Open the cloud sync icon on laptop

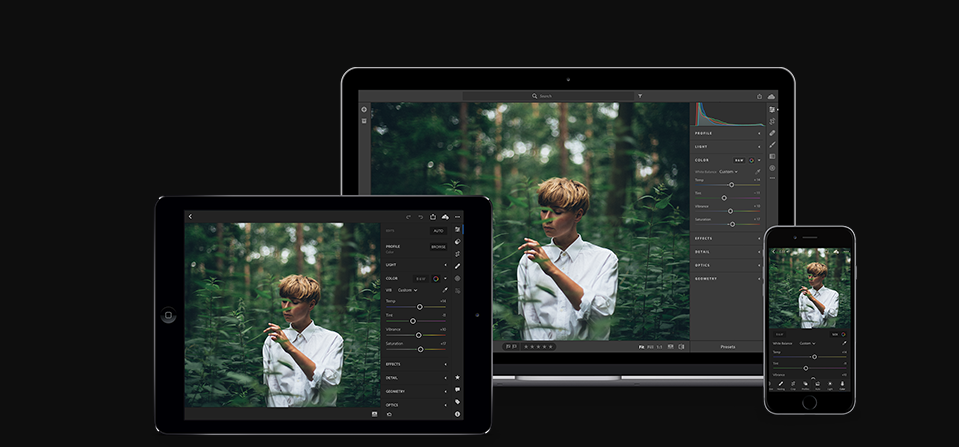772,96
